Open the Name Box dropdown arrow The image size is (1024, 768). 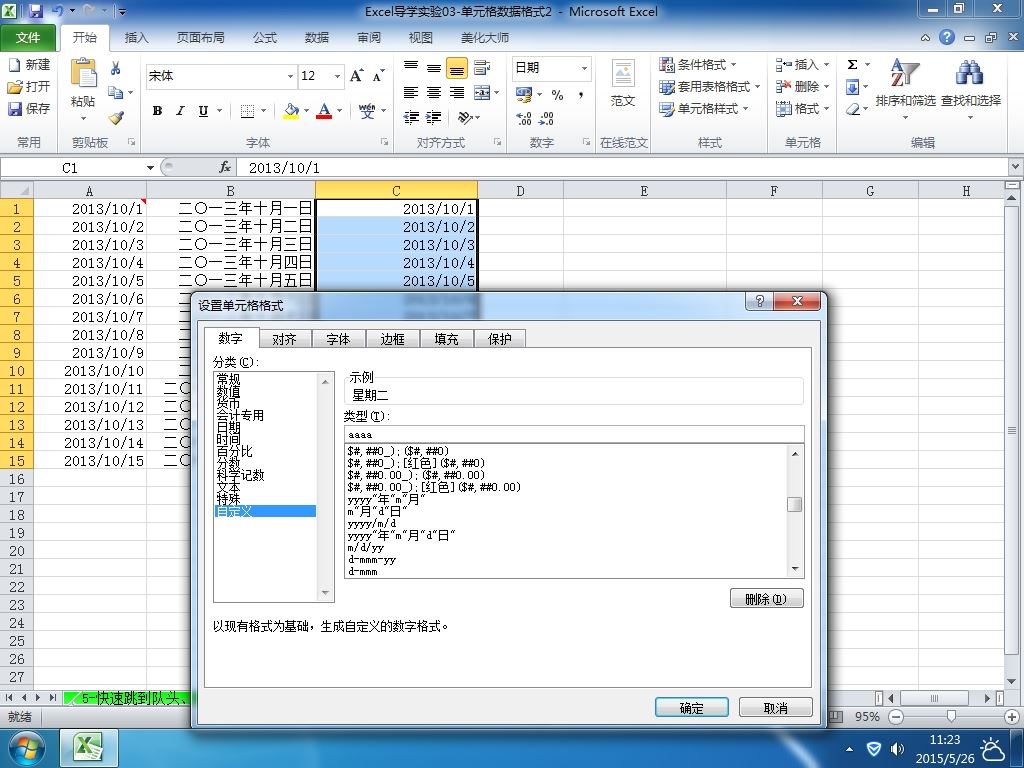pyautogui.click(x=150, y=168)
